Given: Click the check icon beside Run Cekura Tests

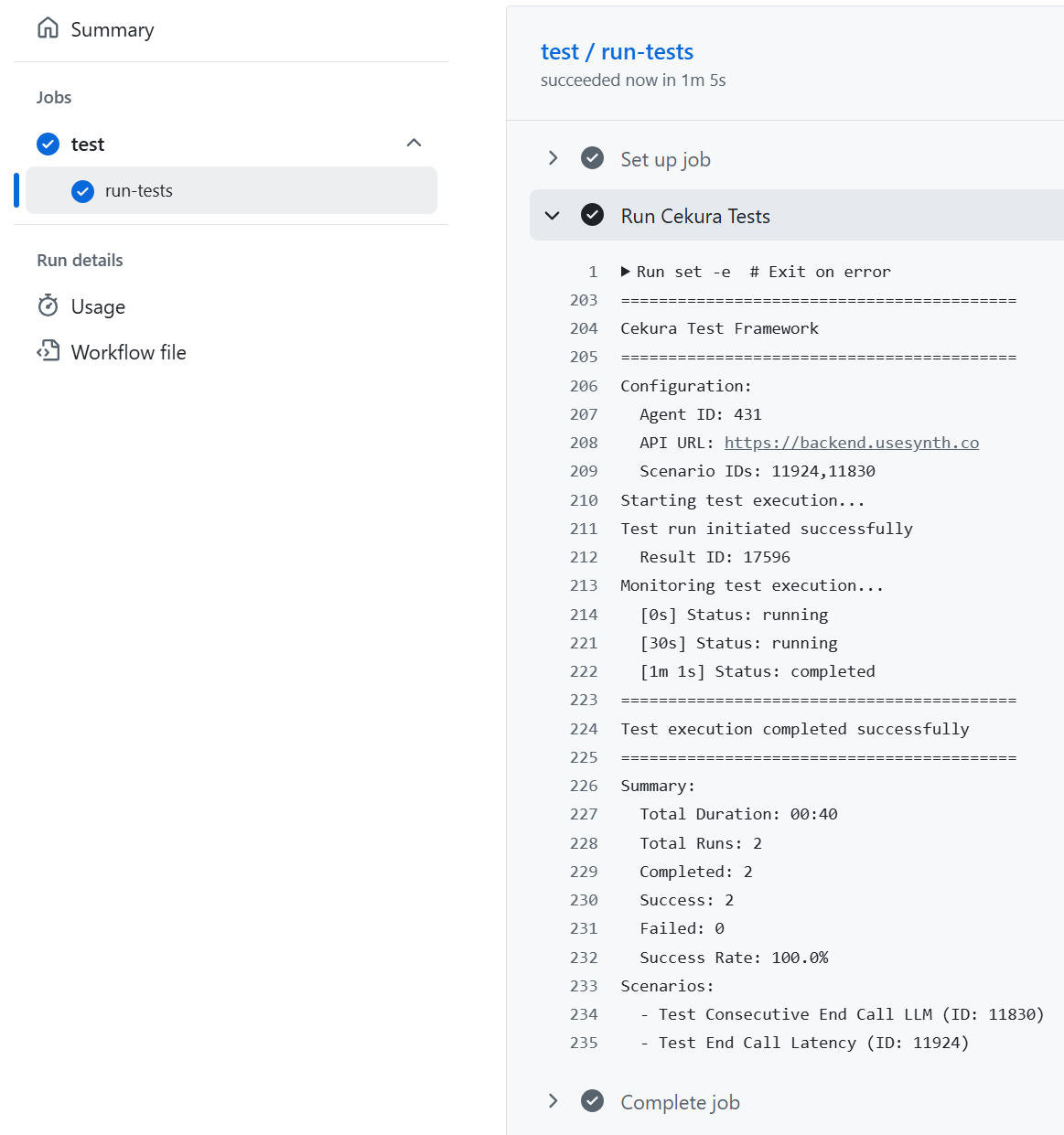Looking at the screenshot, I should click(593, 215).
